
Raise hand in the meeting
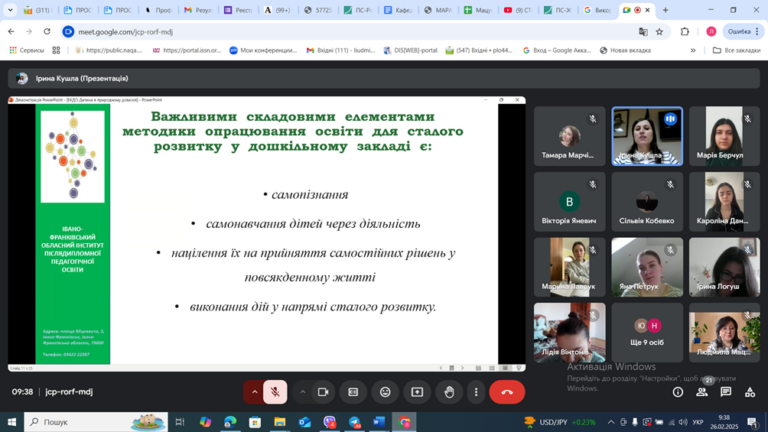coord(449,392)
